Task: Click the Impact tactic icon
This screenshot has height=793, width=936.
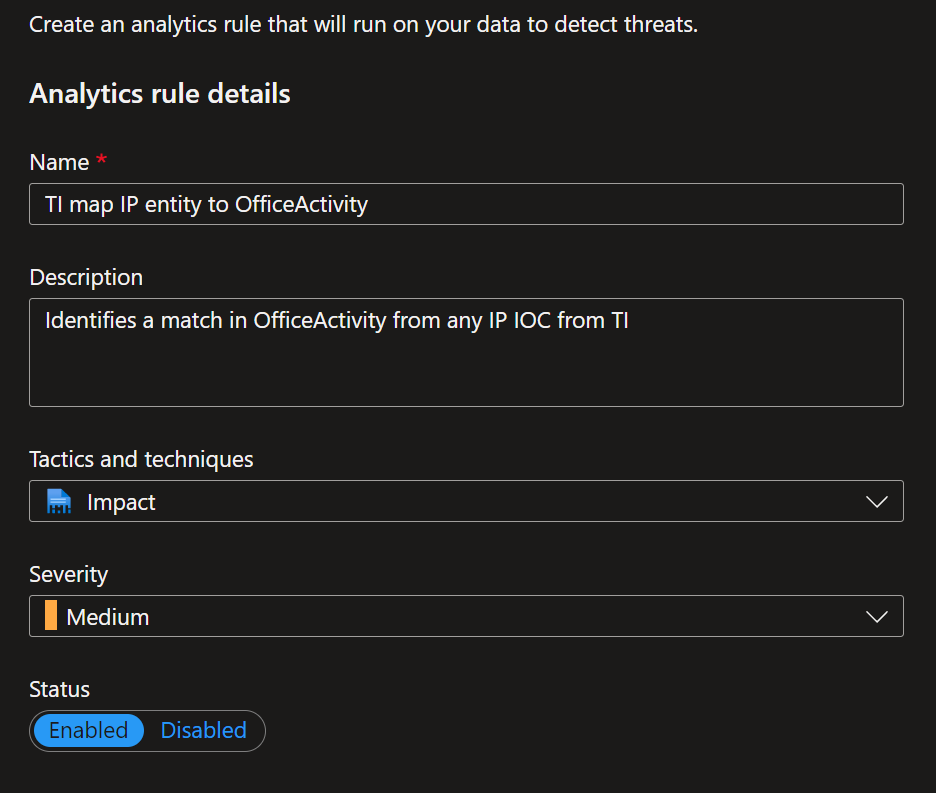Action: [x=58, y=502]
